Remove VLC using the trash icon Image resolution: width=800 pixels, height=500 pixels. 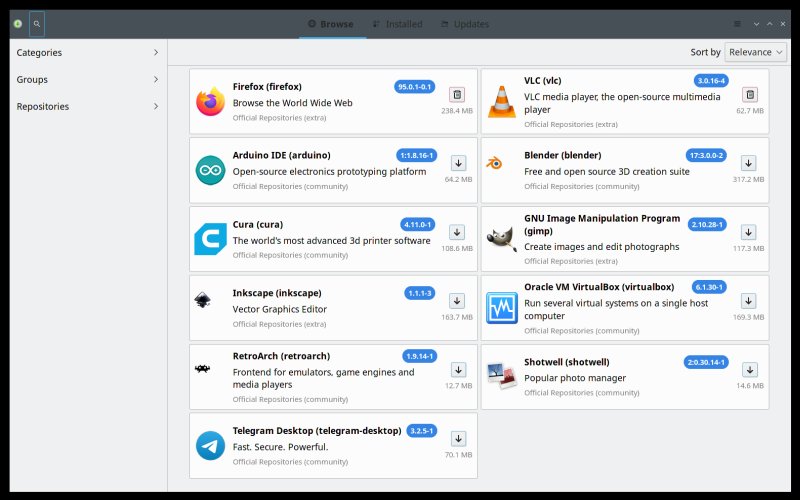[749, 94]
